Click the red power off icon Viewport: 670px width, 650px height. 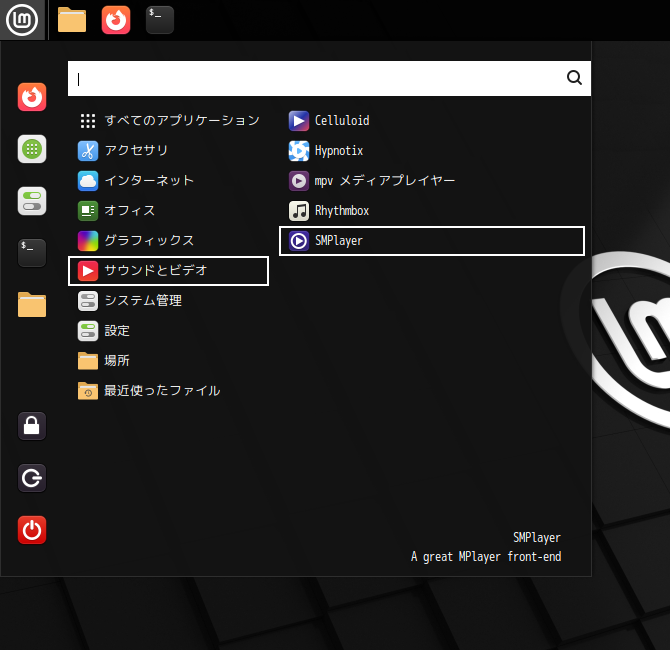[32, 530]
